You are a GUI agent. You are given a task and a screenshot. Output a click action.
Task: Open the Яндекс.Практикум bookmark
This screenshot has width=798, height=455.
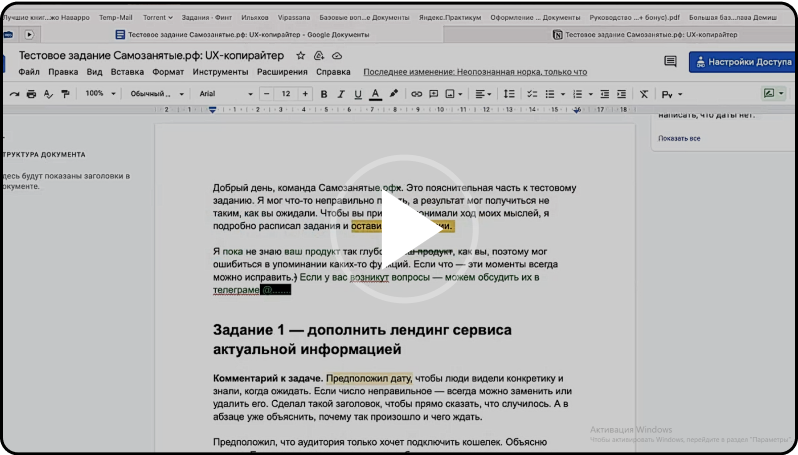(450, 17)
